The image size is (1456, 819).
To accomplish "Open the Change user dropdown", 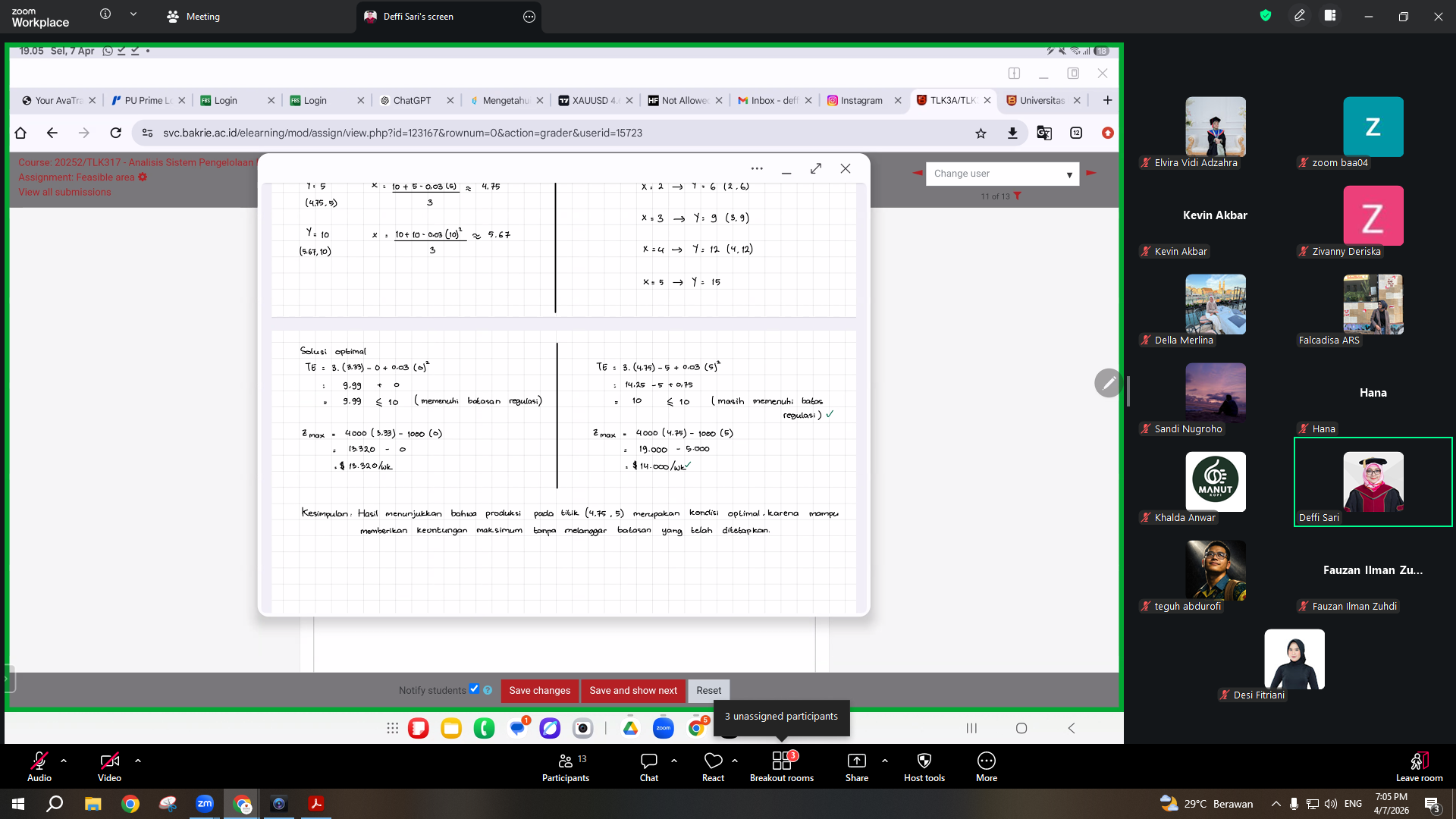I will 1003,174.
